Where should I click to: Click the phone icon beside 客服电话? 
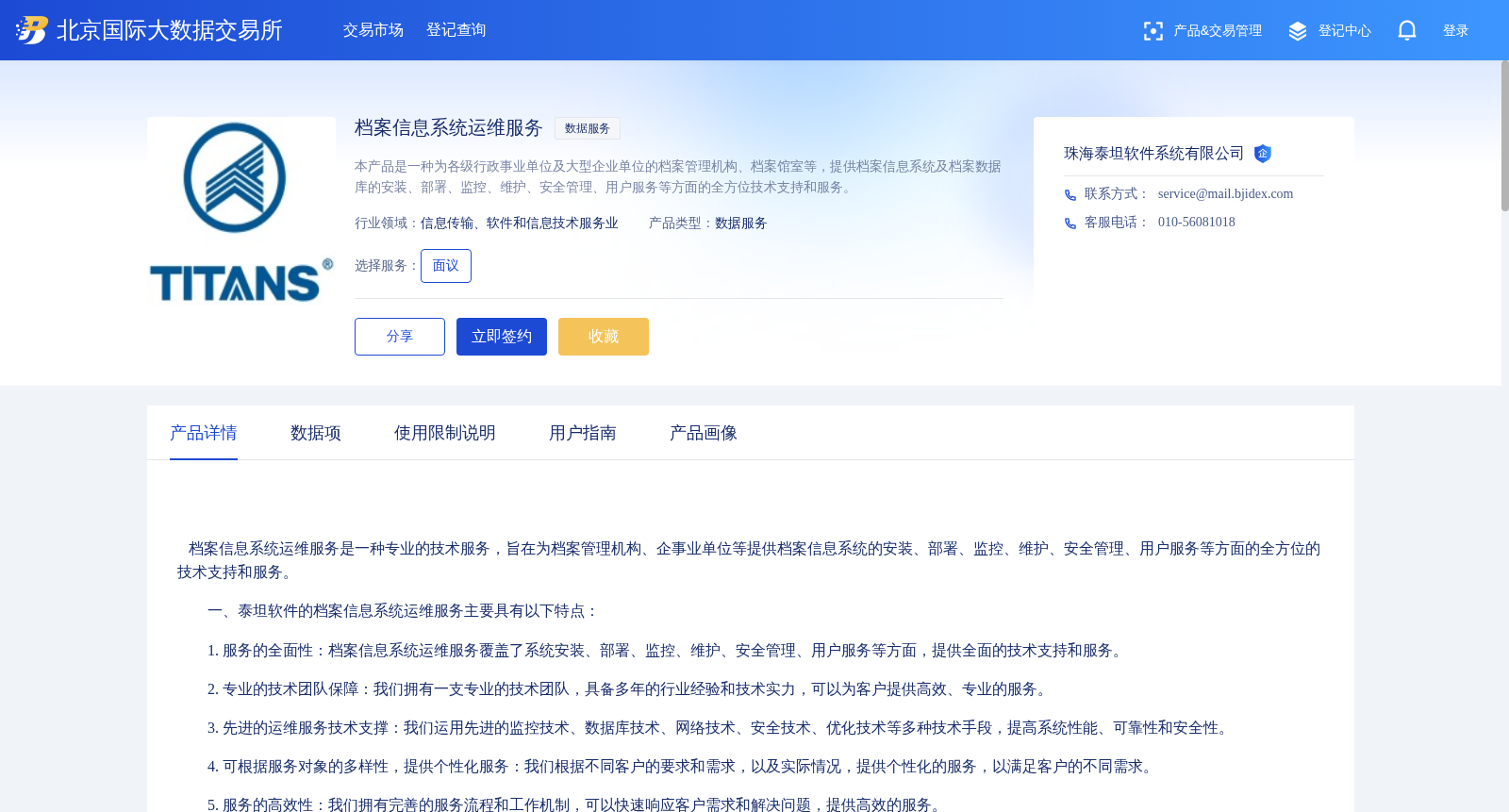1070,224
